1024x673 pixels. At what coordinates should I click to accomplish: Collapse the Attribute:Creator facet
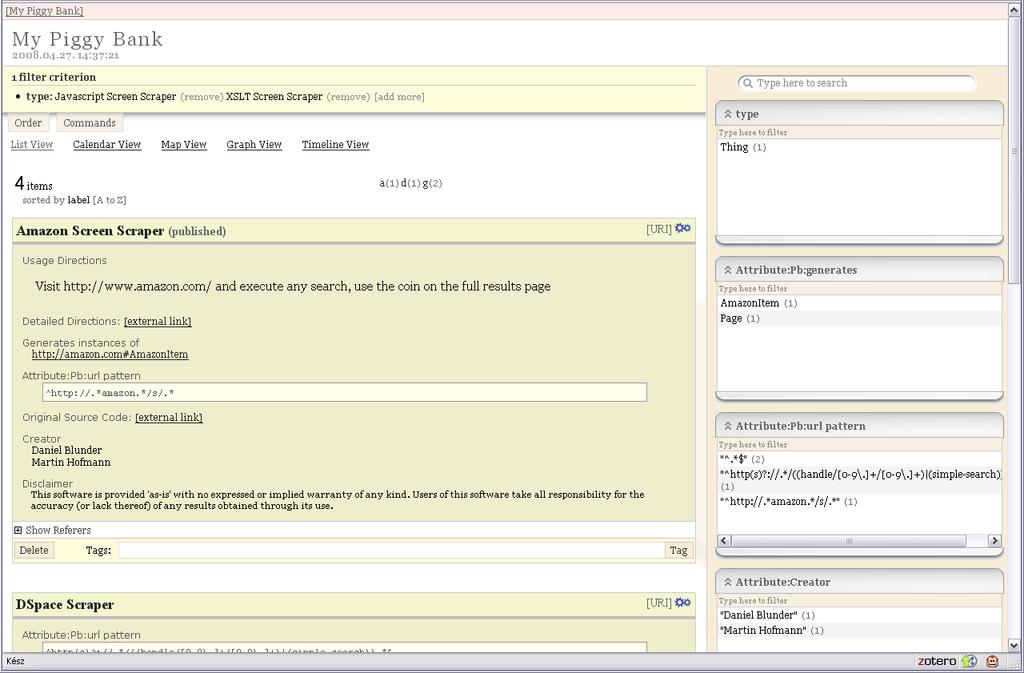click(x=728, y=582)
